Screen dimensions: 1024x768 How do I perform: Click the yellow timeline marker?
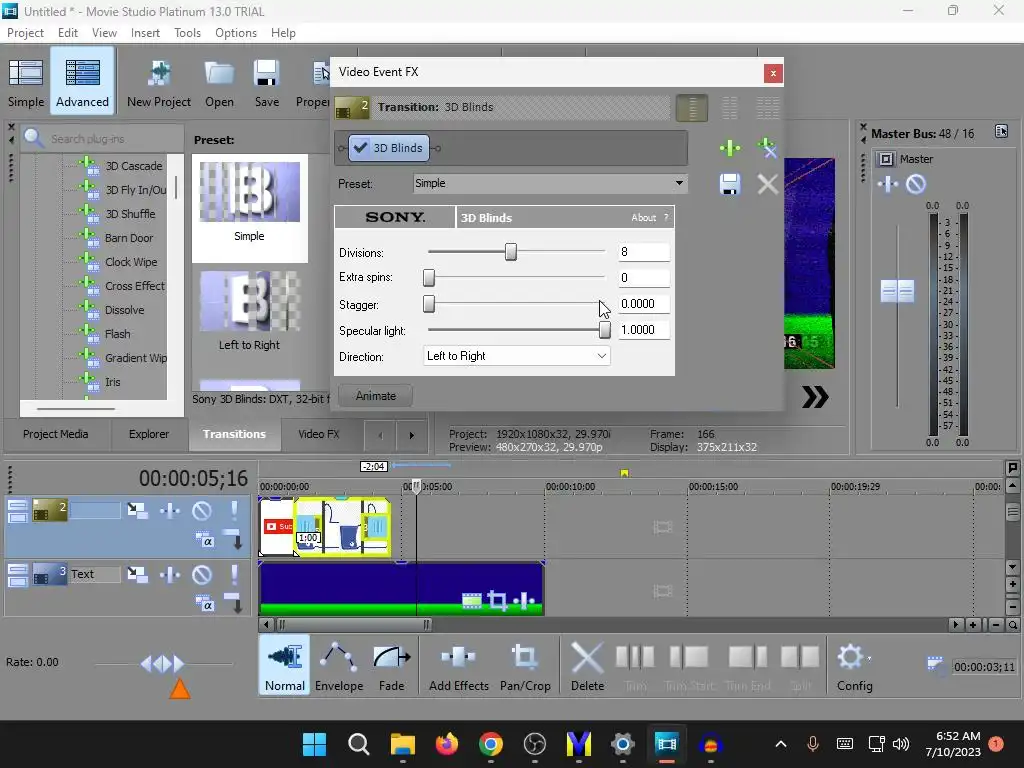[624, 473]
